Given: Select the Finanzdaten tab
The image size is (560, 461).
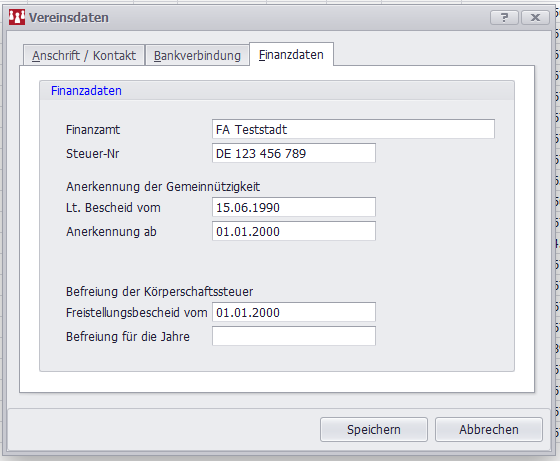Looking at the screenshot, I should click(291, 54).
